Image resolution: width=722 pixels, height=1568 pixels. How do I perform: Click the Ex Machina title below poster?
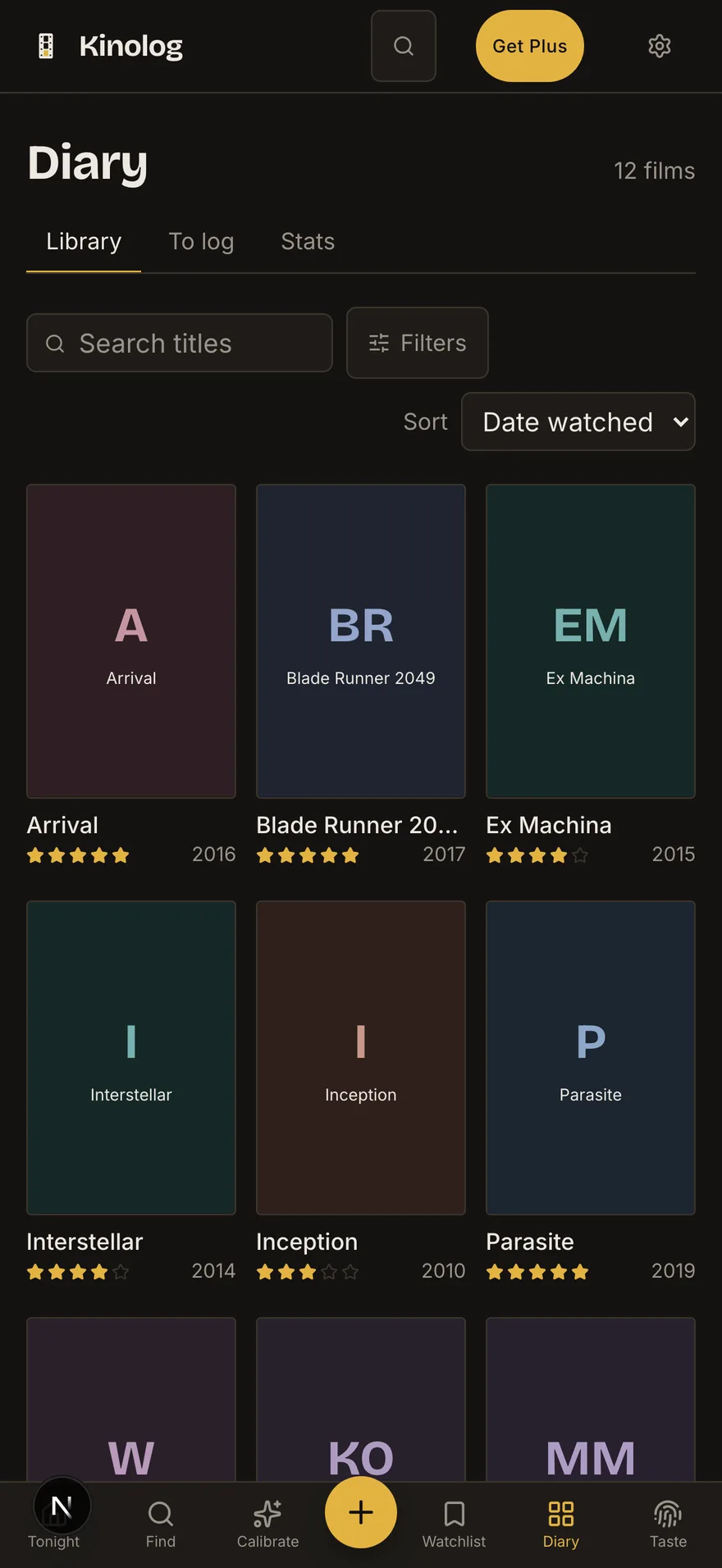click(x=549, y=825)
